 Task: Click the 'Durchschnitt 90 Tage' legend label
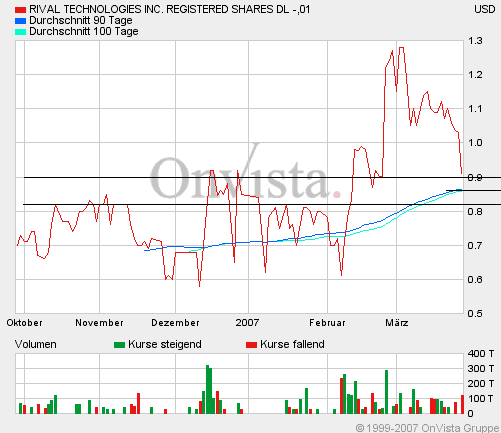[x=81, y=20]
